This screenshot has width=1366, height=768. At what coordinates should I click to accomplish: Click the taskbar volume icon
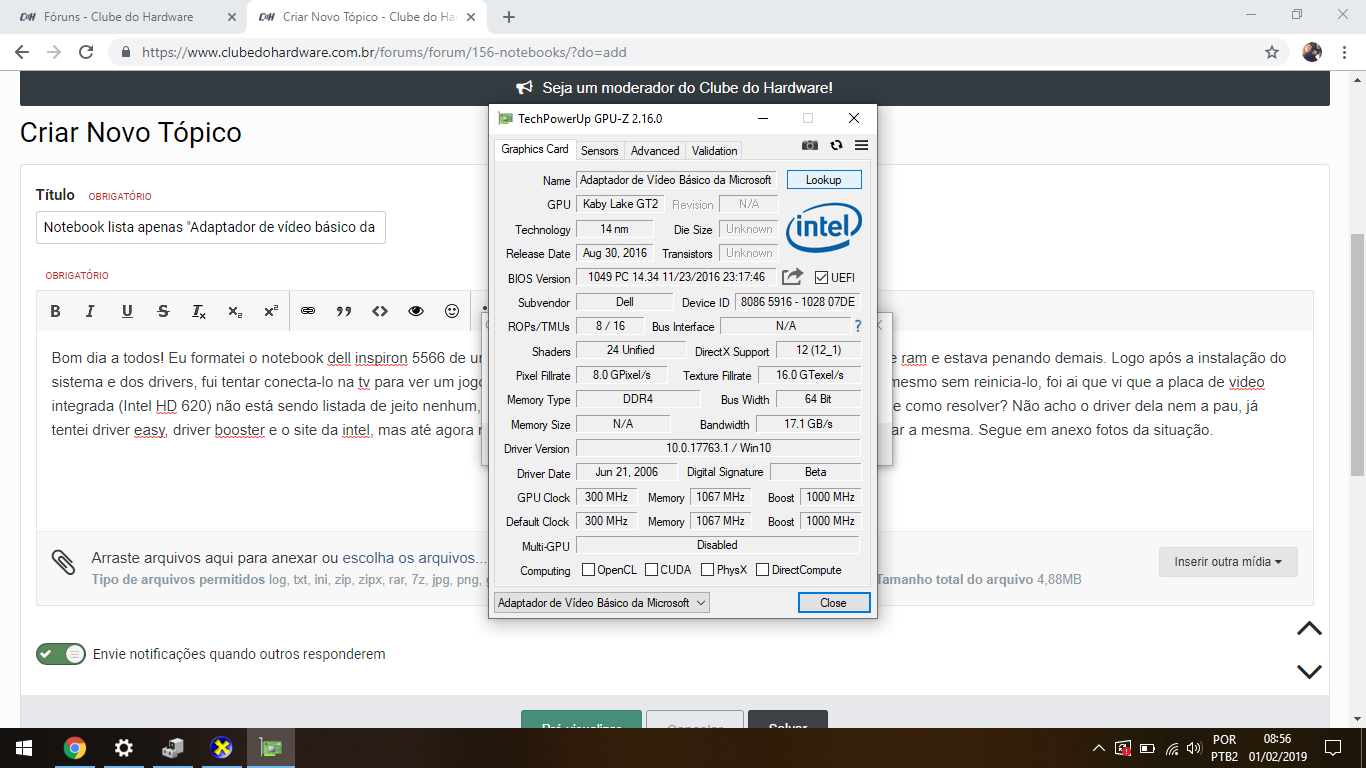coord(1194,748)
